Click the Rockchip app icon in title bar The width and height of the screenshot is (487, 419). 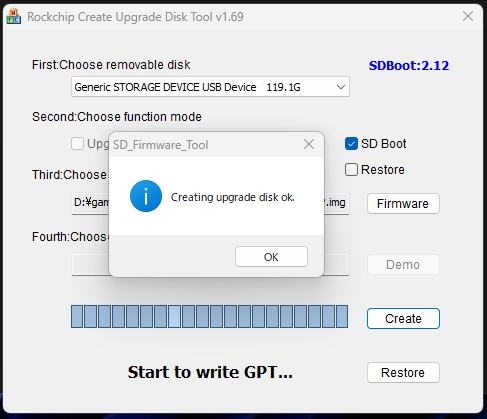tap(14, 16)
